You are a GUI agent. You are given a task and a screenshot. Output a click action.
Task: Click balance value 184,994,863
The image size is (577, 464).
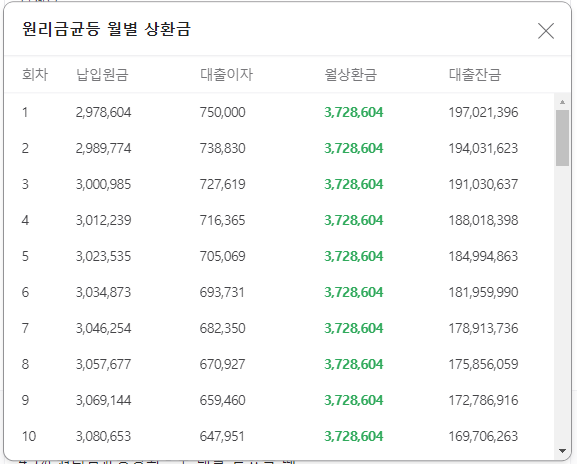[x=483, y=256]
